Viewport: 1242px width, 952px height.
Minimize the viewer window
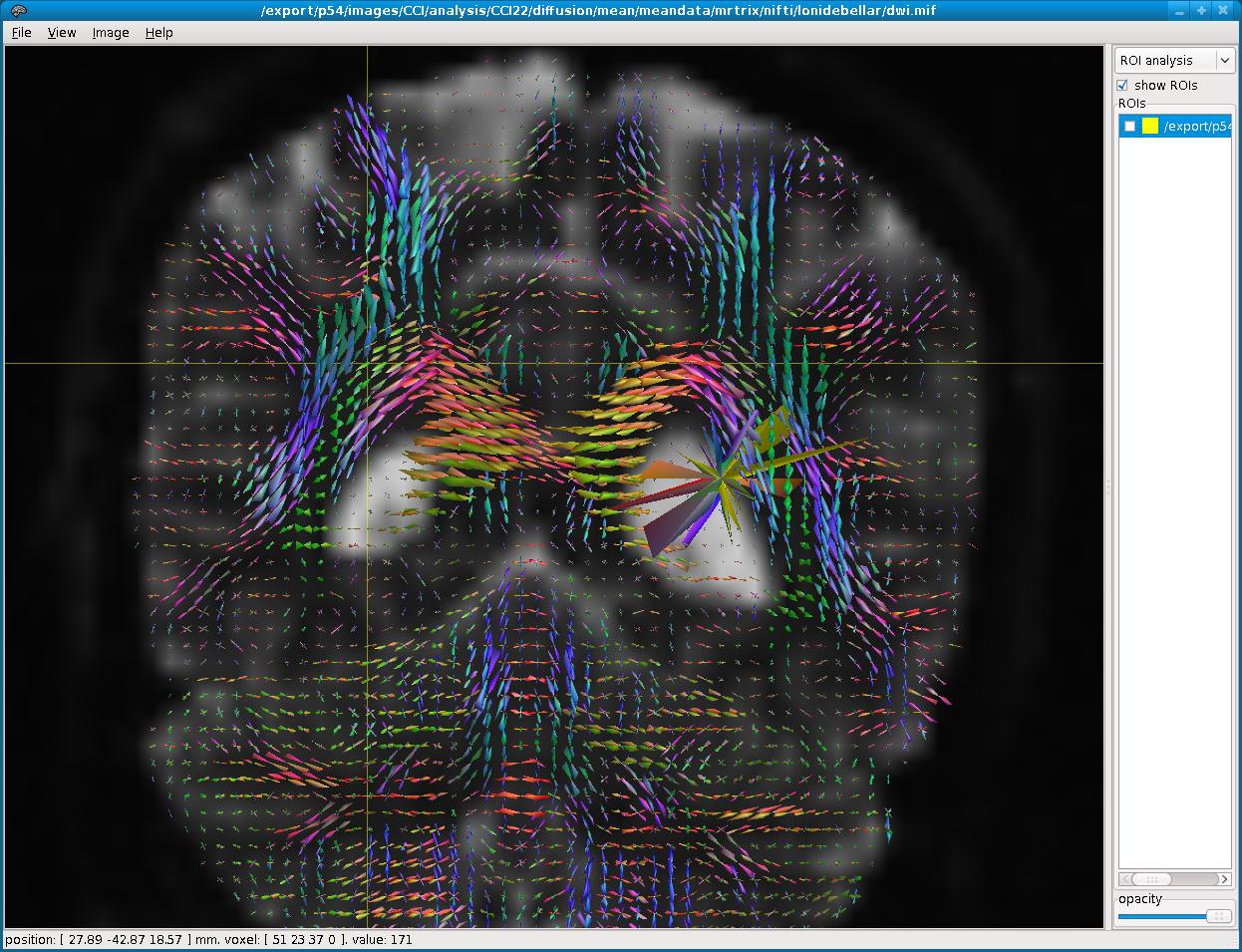click(x=1180, y=11)
